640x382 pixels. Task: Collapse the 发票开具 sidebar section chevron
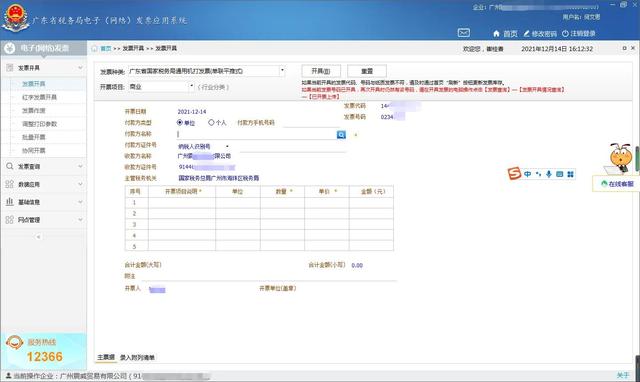[x=80, y=68]
